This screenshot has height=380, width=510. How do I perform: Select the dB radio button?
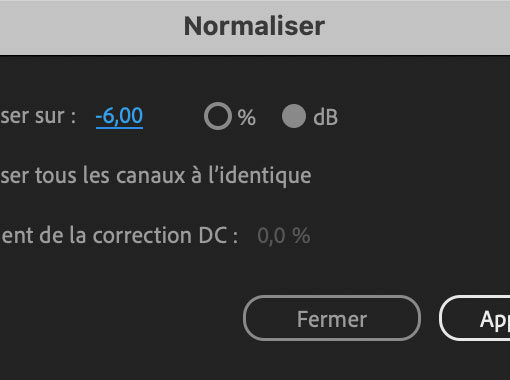coord(294,116)
